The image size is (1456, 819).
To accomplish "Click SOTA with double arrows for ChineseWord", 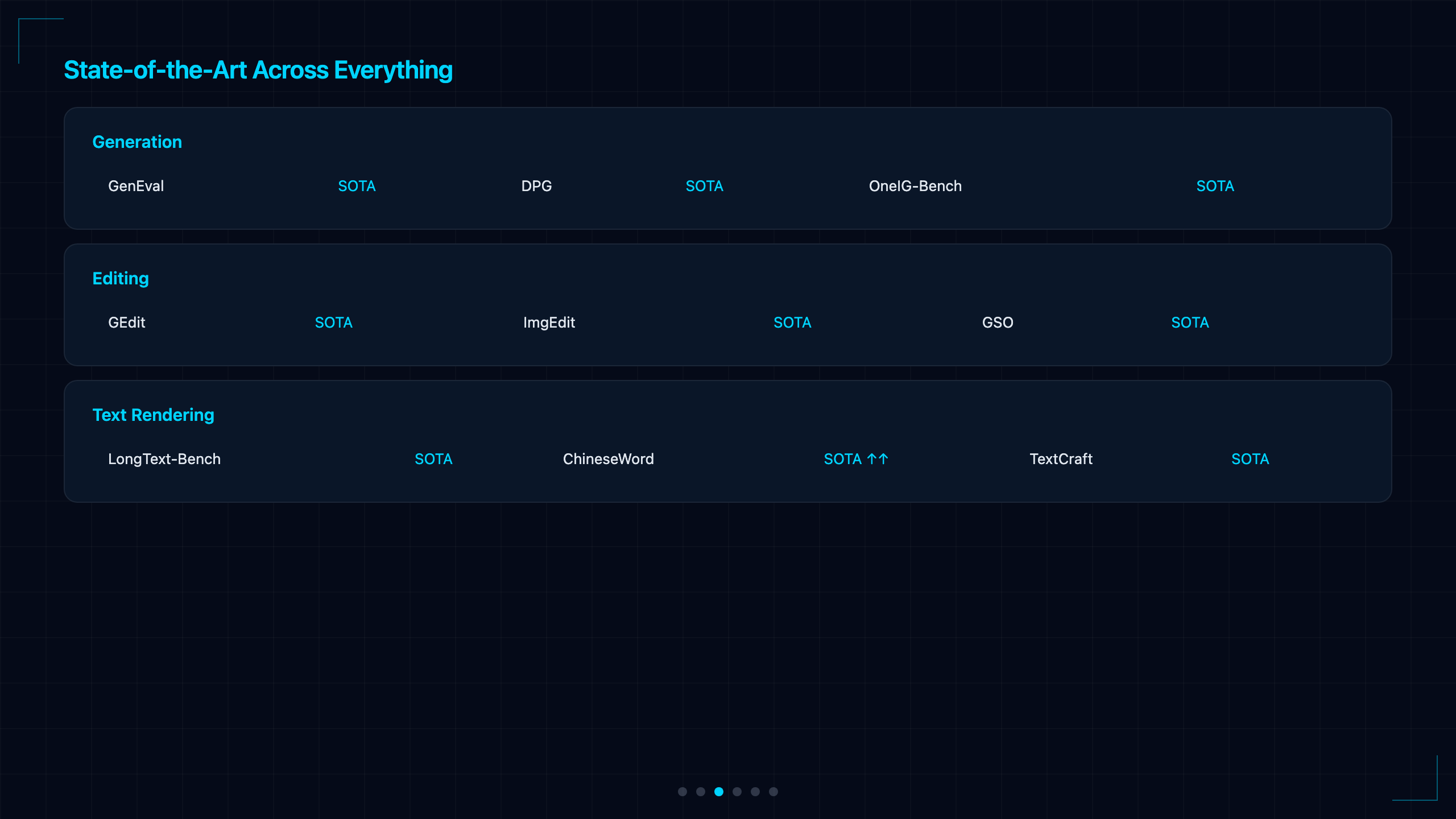I will click(856, 459).
